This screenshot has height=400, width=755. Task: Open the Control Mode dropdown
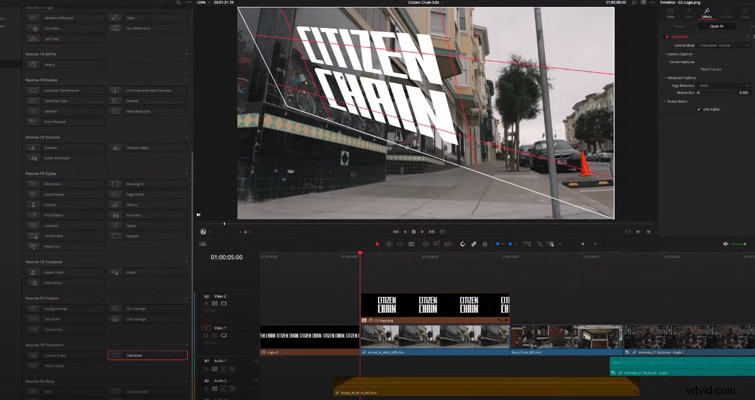[x=724, y=45]
